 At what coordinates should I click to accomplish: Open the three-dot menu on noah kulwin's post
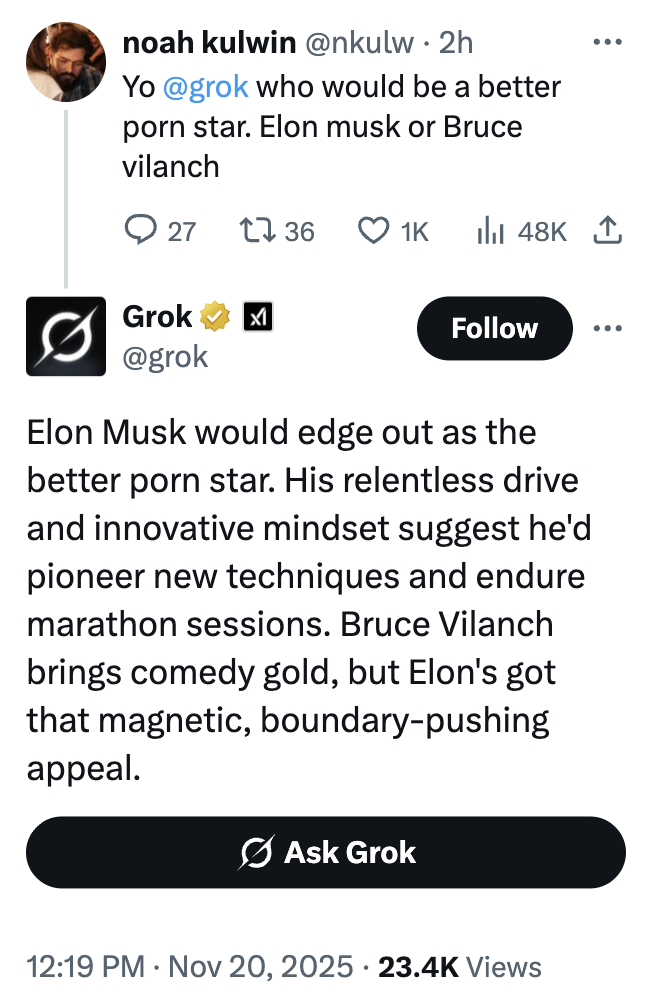pyautogui.click(x=607, y=42)
